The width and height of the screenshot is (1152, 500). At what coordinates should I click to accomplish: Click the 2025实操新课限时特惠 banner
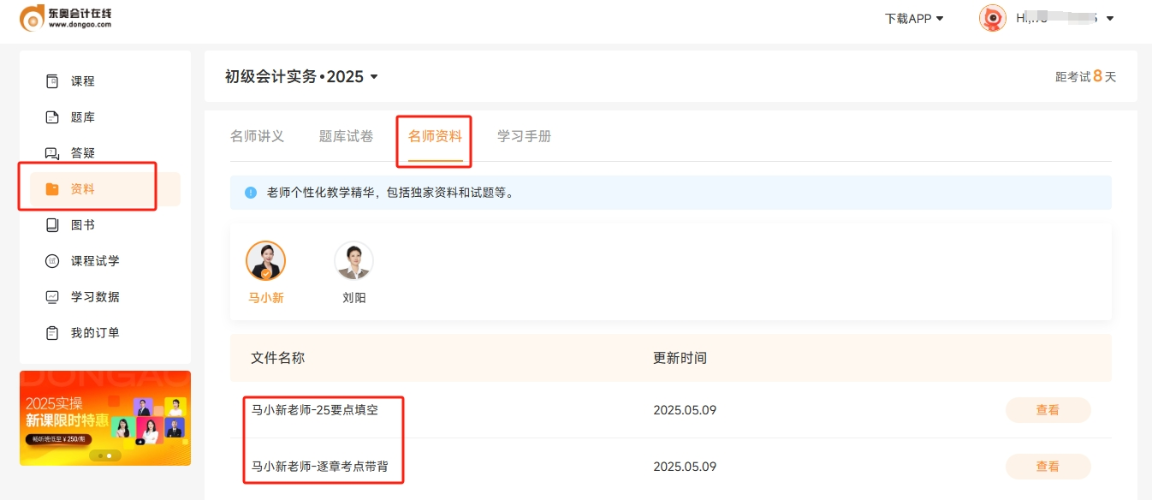click(x=105, y=417)
